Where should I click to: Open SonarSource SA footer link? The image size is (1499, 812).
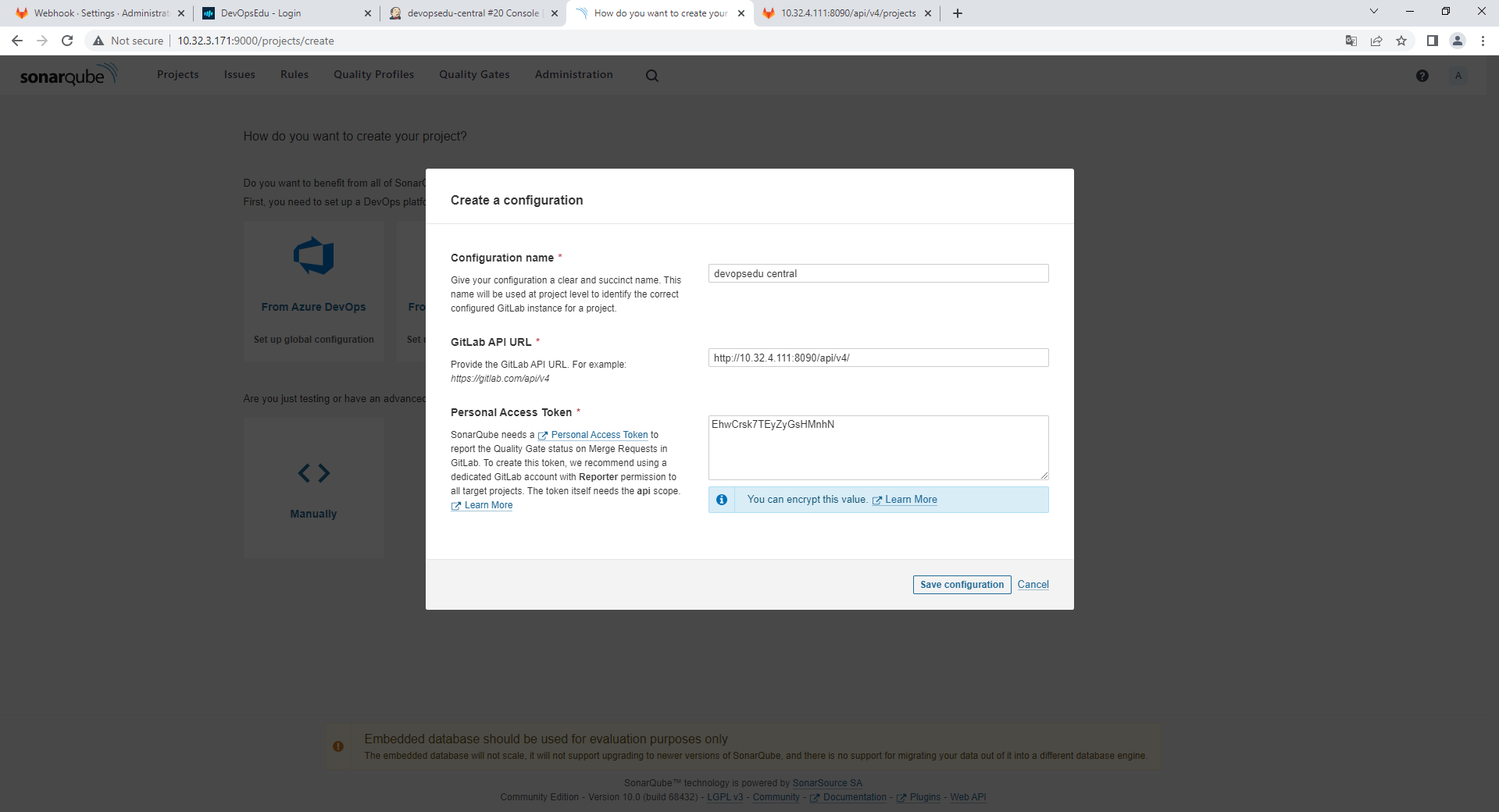(x=827, y=783)
